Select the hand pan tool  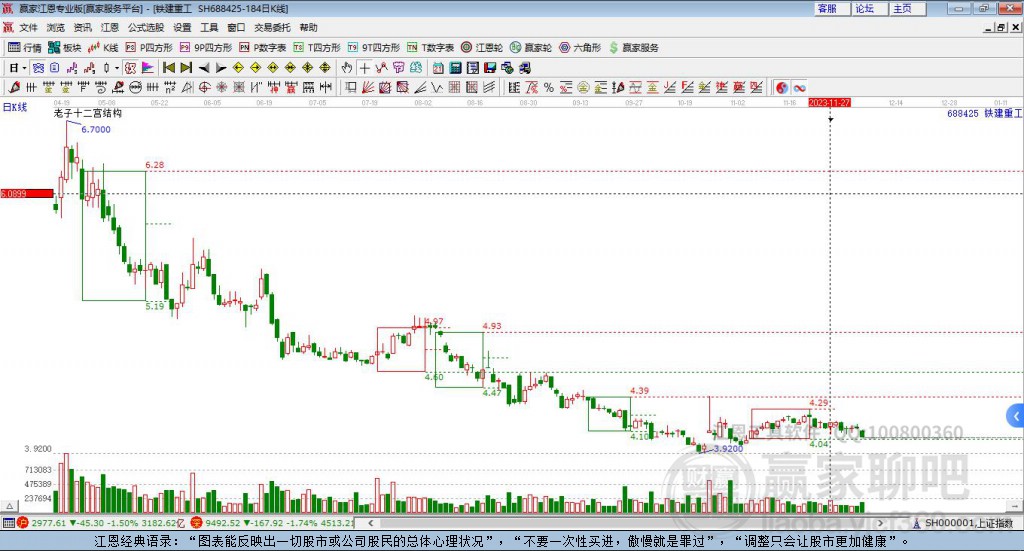click(x=347, y=68)
